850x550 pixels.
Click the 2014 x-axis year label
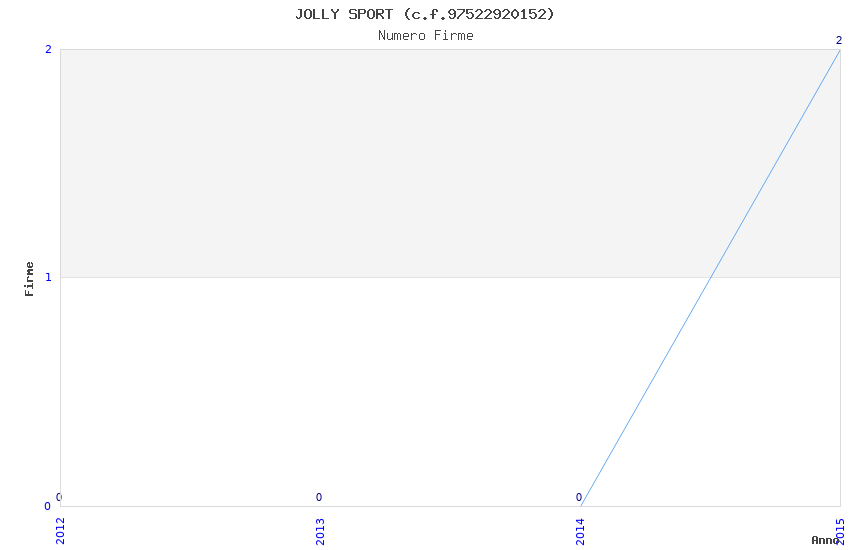click(580, 531)
